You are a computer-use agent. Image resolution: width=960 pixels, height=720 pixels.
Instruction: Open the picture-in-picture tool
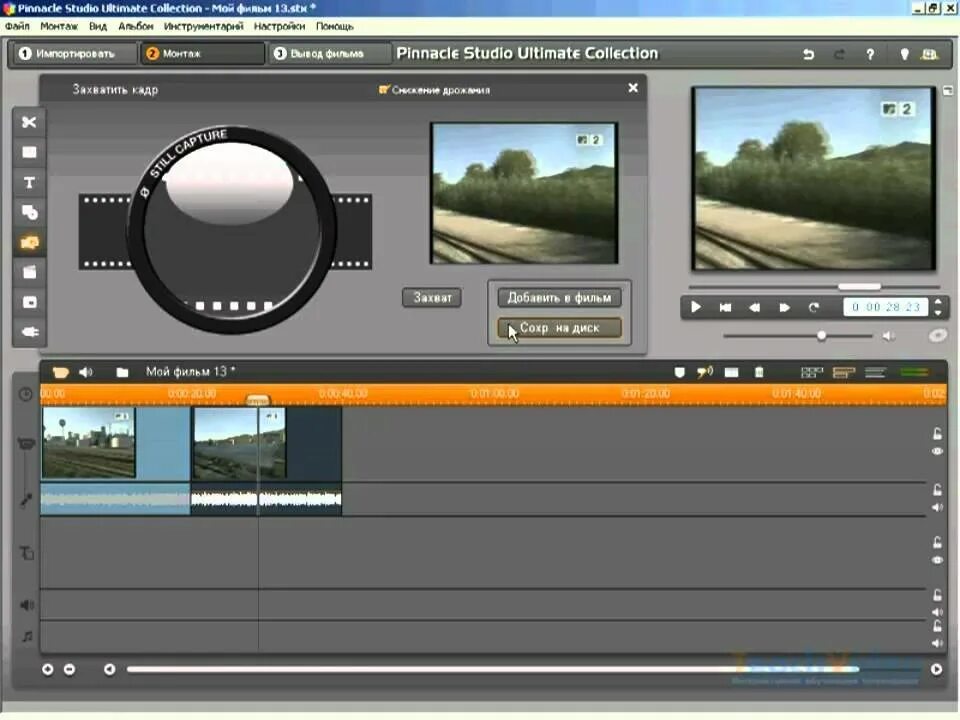tap(29, 302)
